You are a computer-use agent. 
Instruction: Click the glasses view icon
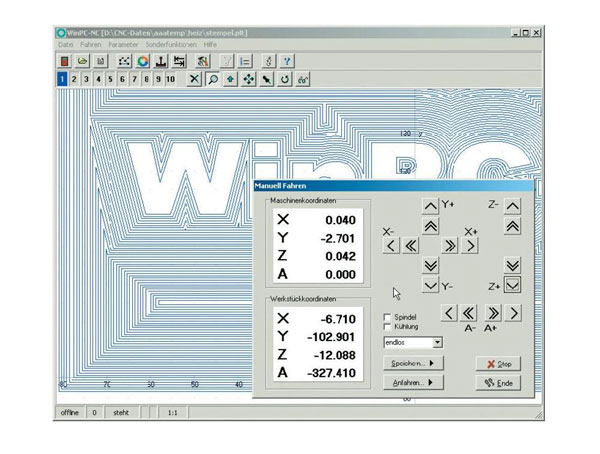coord(302,79)
